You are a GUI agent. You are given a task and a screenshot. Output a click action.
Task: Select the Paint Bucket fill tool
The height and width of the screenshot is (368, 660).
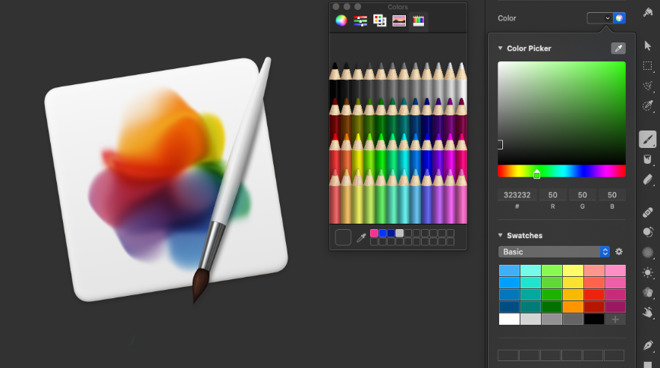[647, 159]
